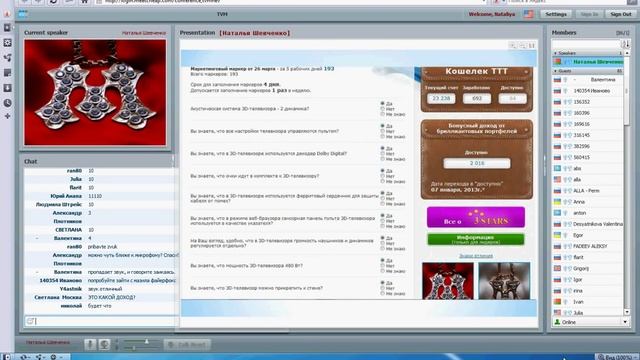Viewport: 640px width, 360px height.
Task: Toggle the webcam button in bottom bar
Action: [x=104, y=344]
